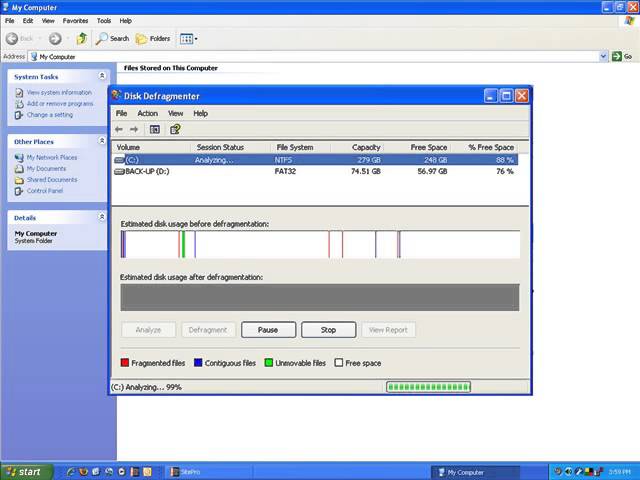Click the Back arrow in Disk Defragmenter toolbar
The image size is (640, 480).
click(x=119, y=129)
